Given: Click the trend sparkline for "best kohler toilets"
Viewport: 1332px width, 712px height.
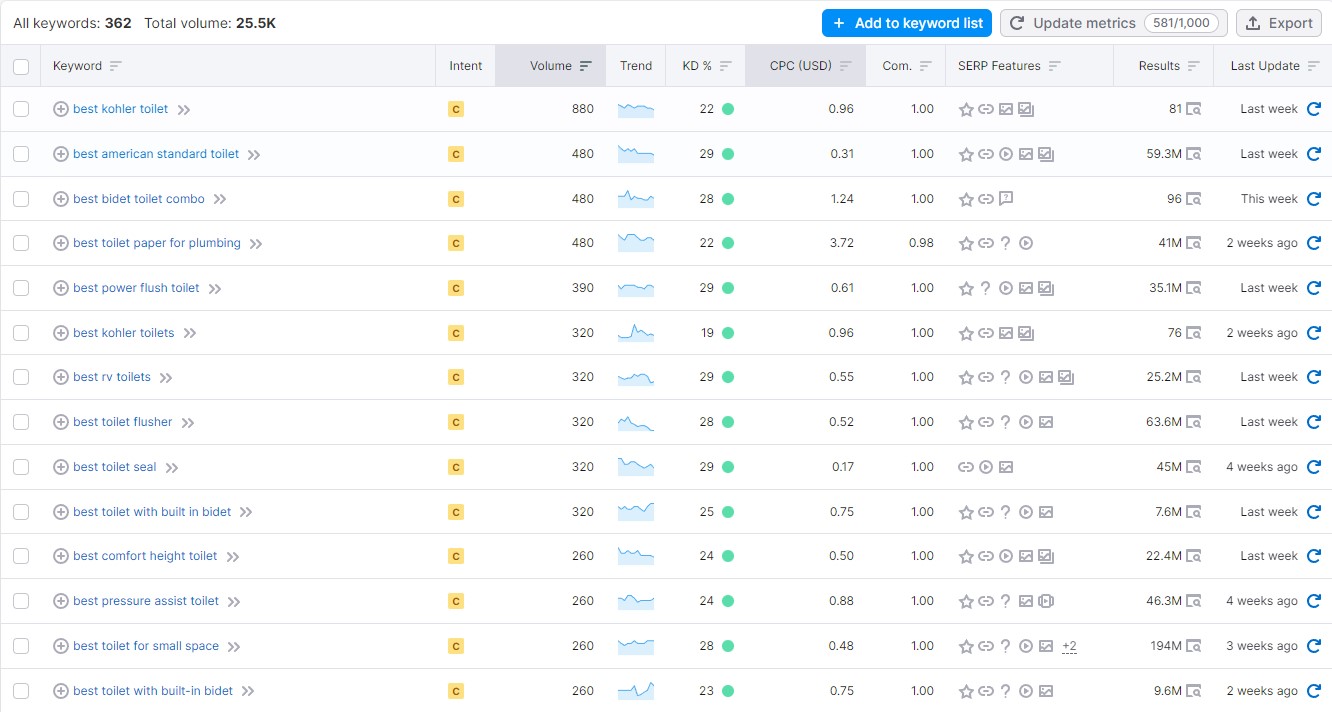Looking at the screenshot, I should (x=635, y=332).
